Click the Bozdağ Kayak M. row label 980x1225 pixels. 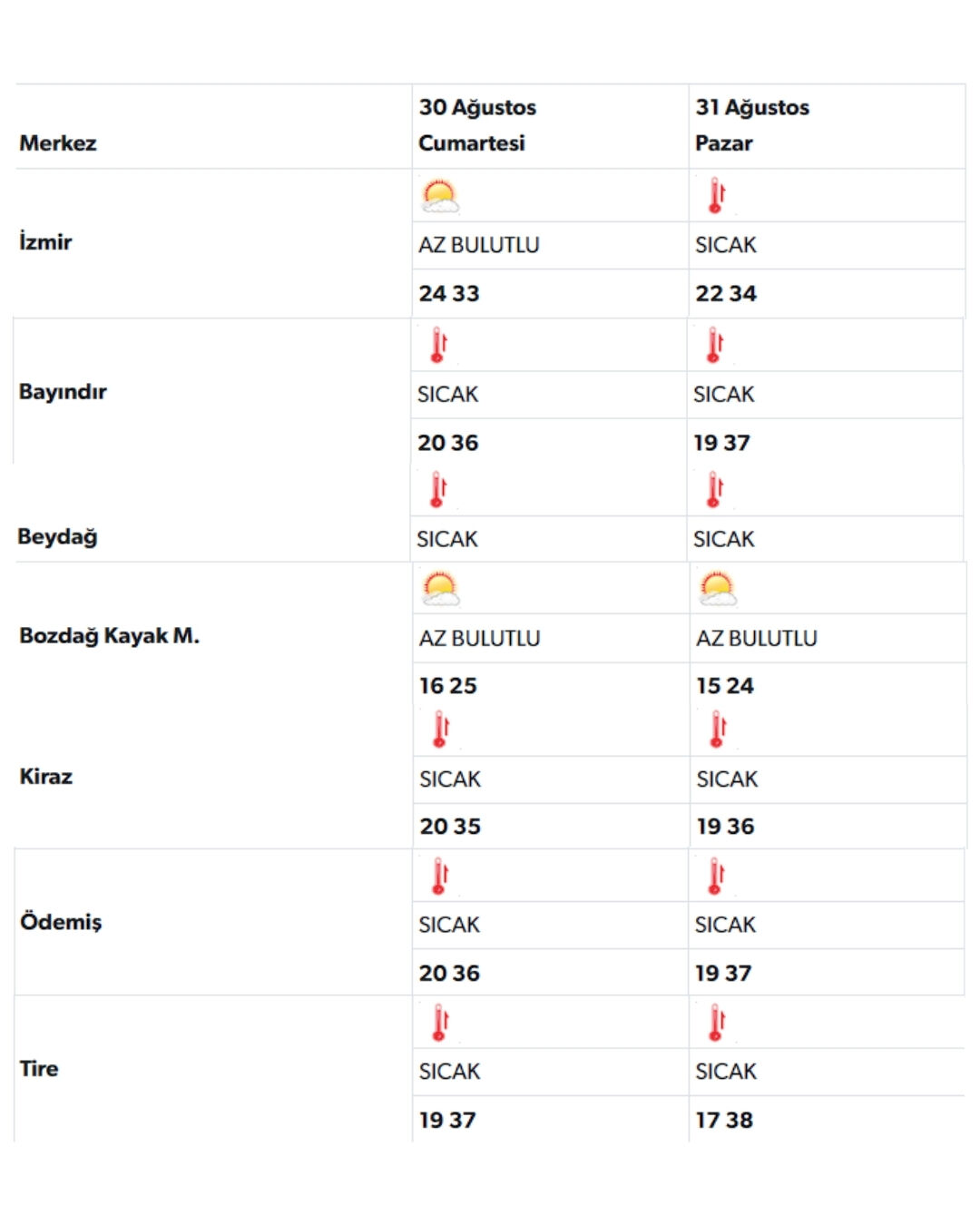pos(109,636)
